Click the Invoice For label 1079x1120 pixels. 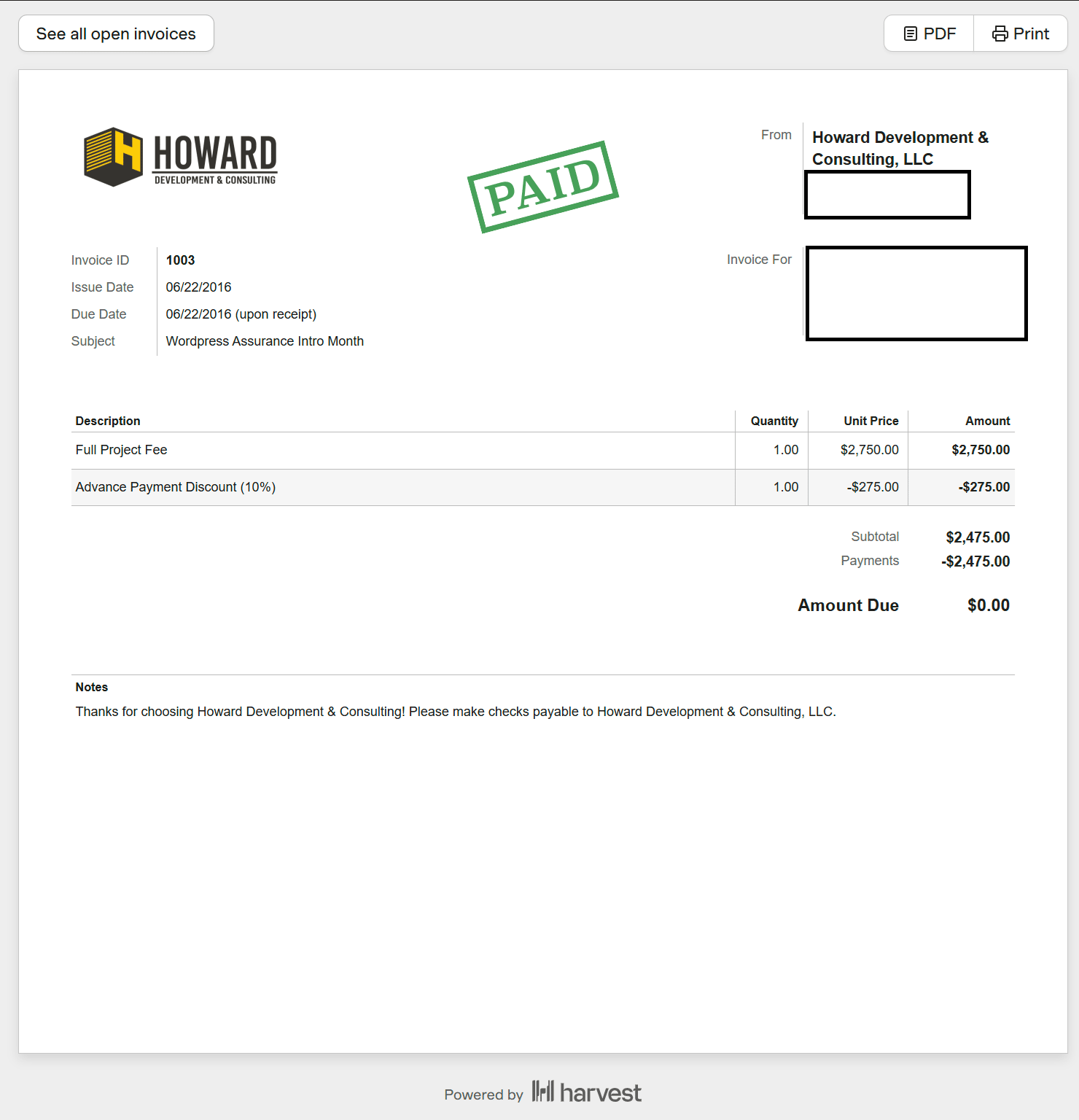click(759, 260)
